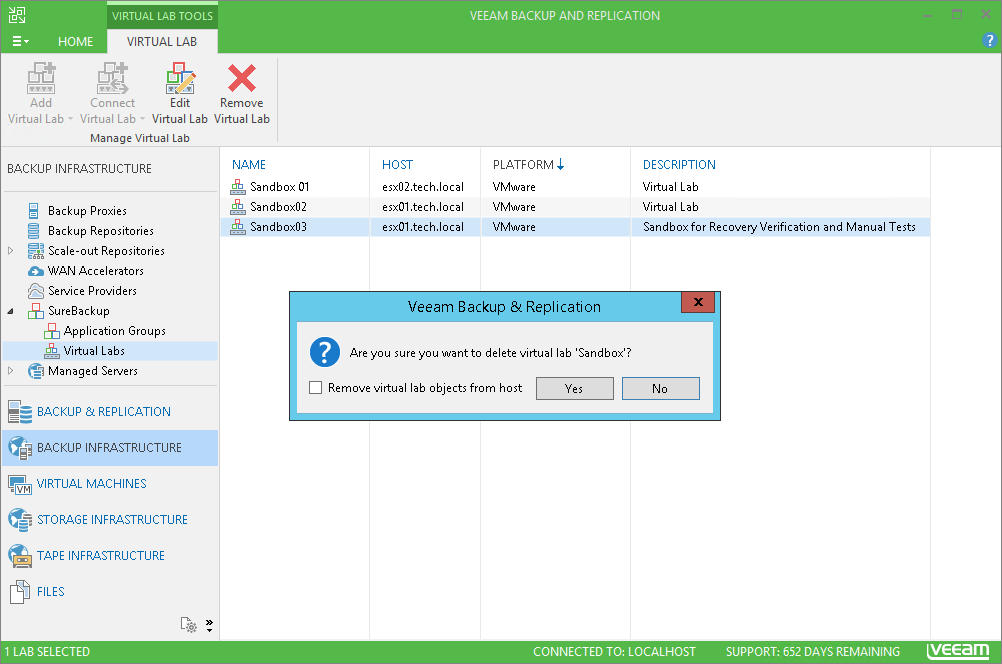Click the red Remove Virtual Lab icon
Viewport: 1002px width, 664px height.
[x=242, y=78]
